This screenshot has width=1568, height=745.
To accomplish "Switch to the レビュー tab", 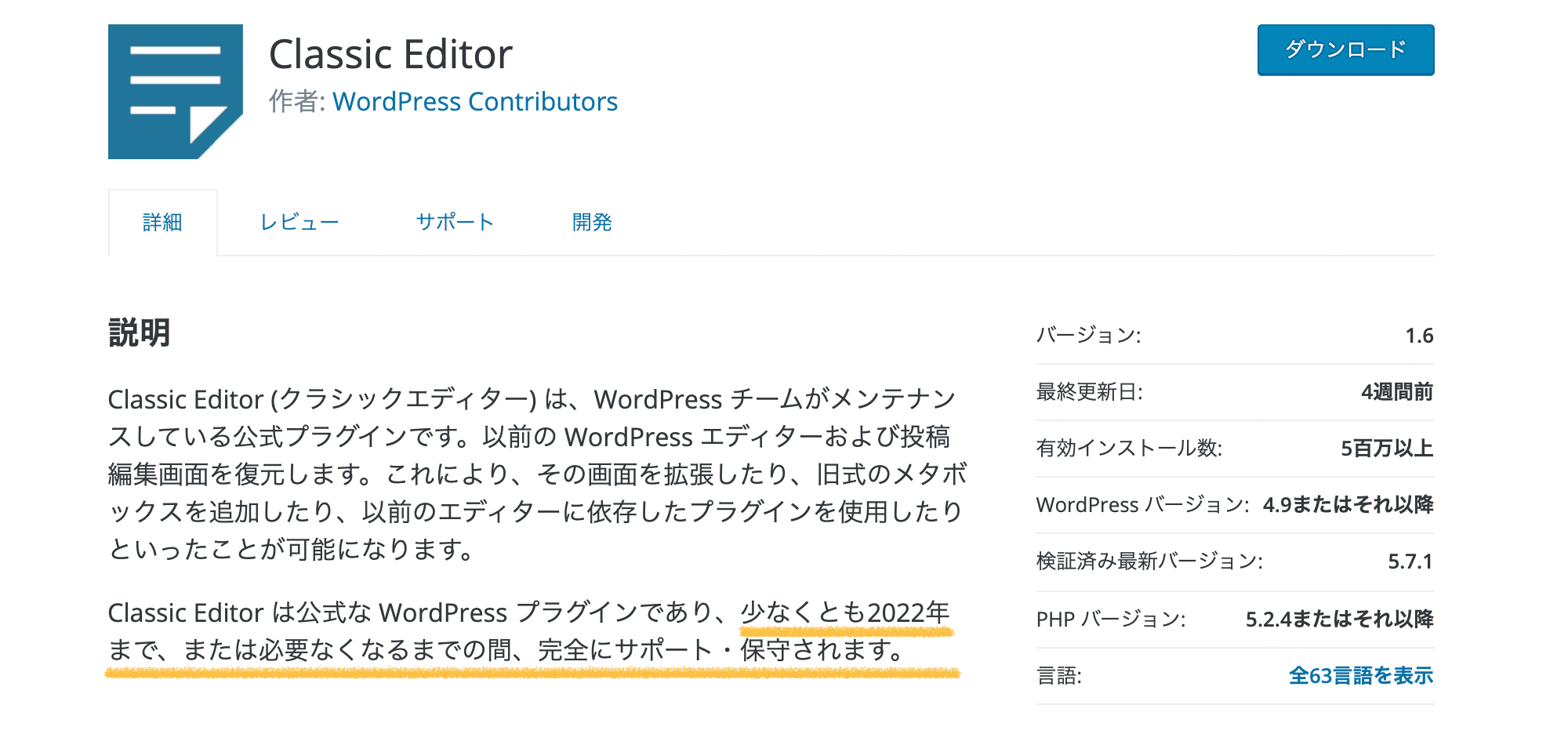I will click(299, 223).
